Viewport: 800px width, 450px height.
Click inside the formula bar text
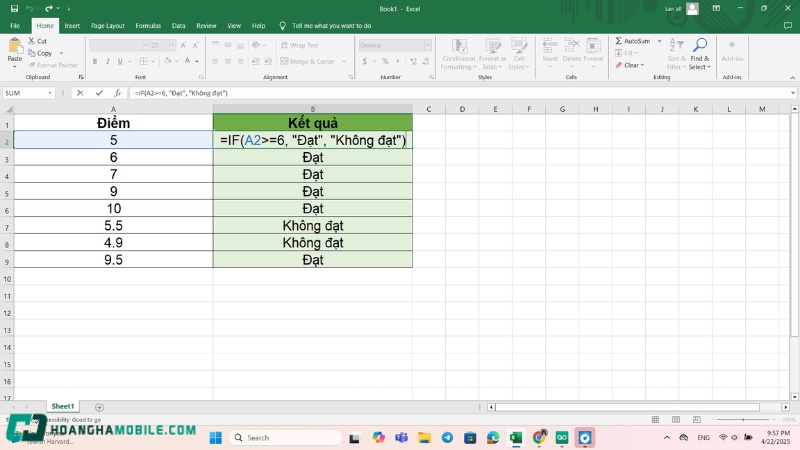pyautogui.click(x=181, y=93)
